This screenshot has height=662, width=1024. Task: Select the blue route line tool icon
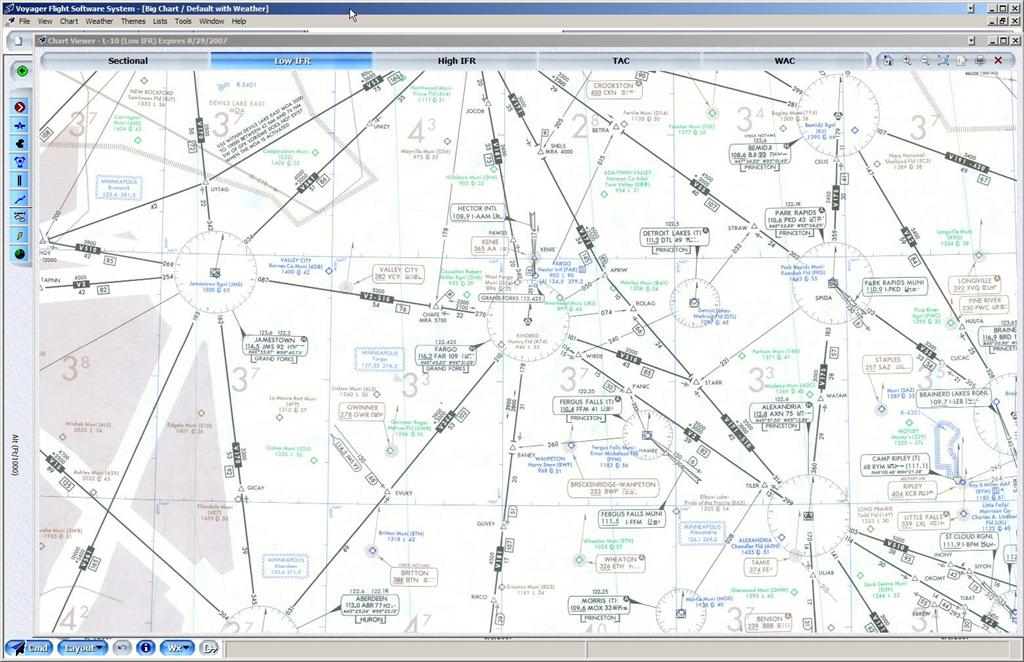20,198
